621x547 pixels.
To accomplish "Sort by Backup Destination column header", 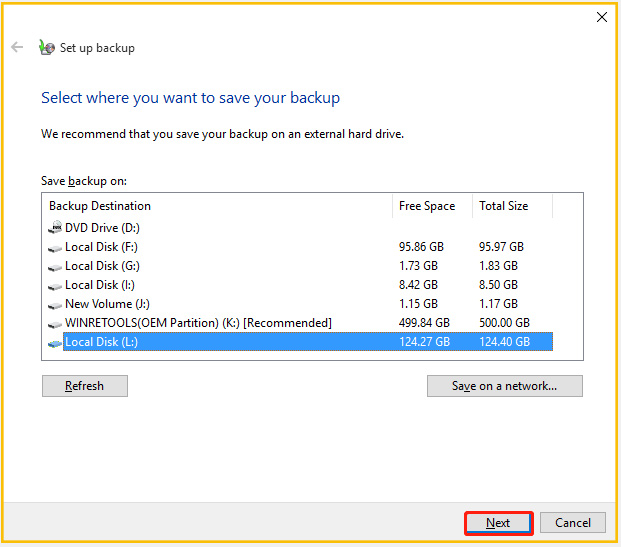I will pyautogui.click(x=217, y=206).
